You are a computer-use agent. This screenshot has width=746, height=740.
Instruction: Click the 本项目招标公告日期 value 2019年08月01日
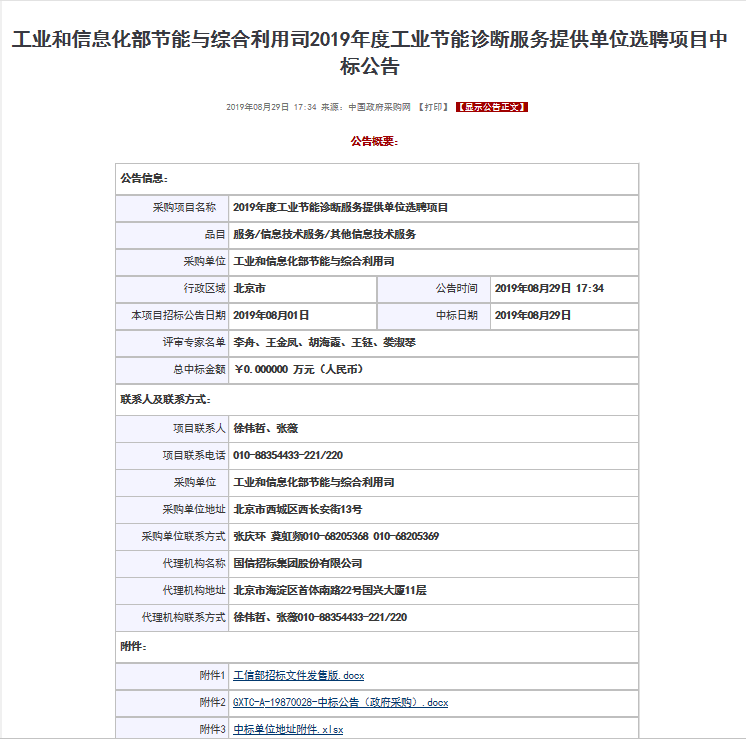pyautogui.click(x=271, y=316)
